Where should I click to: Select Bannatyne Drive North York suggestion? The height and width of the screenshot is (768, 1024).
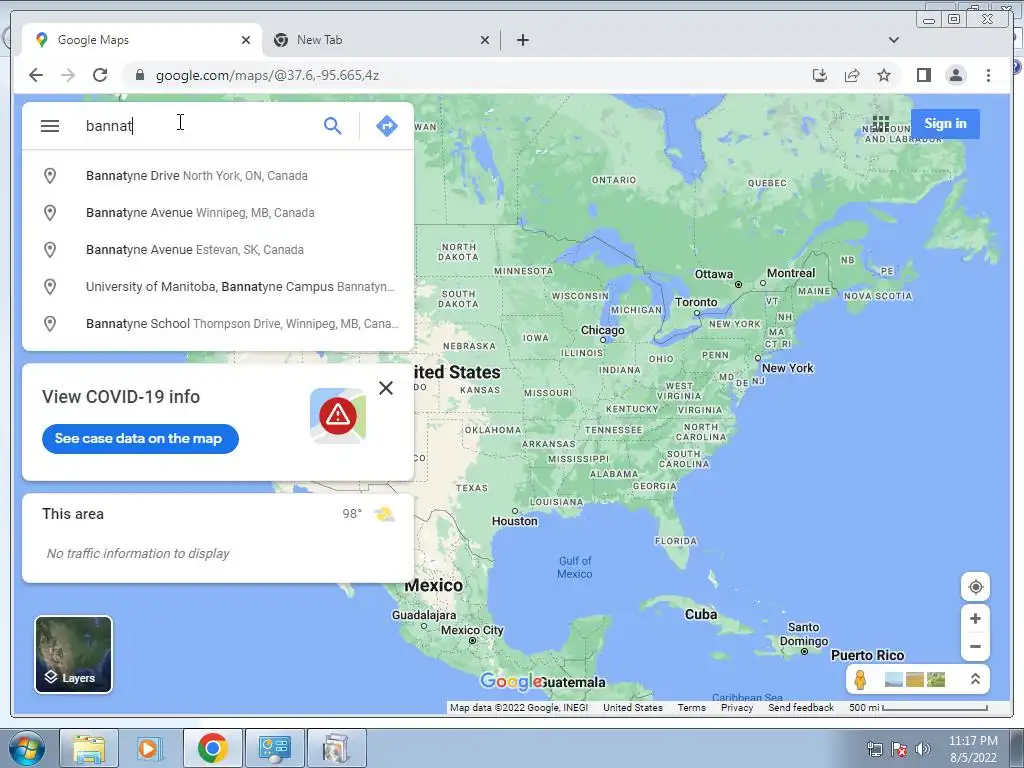coord(218,176)
